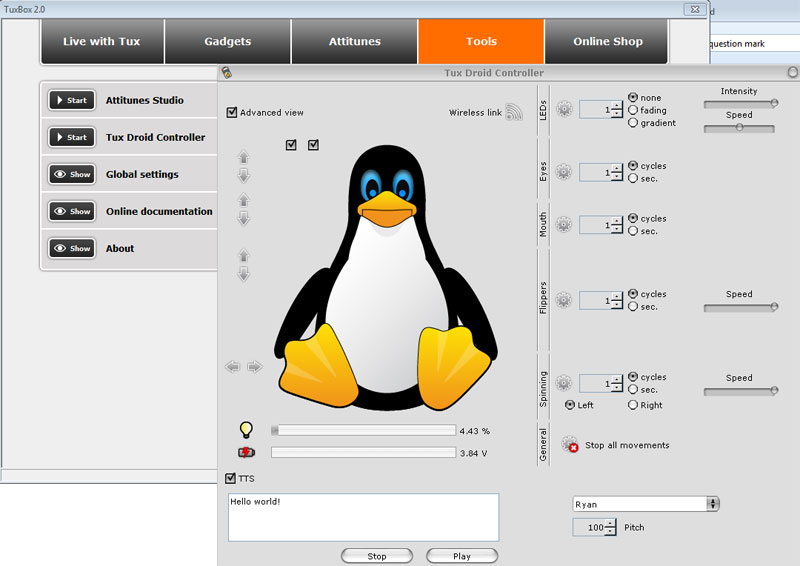The height and width of the screenshot is (566, 800).
Task: Click the LEDs gear action icon
Action: click(564, 109)
